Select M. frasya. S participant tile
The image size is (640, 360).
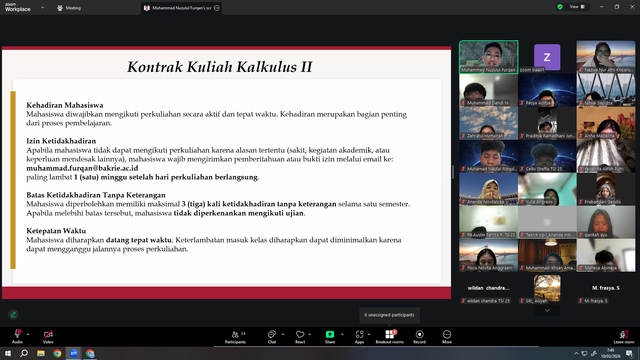(606, 289)
